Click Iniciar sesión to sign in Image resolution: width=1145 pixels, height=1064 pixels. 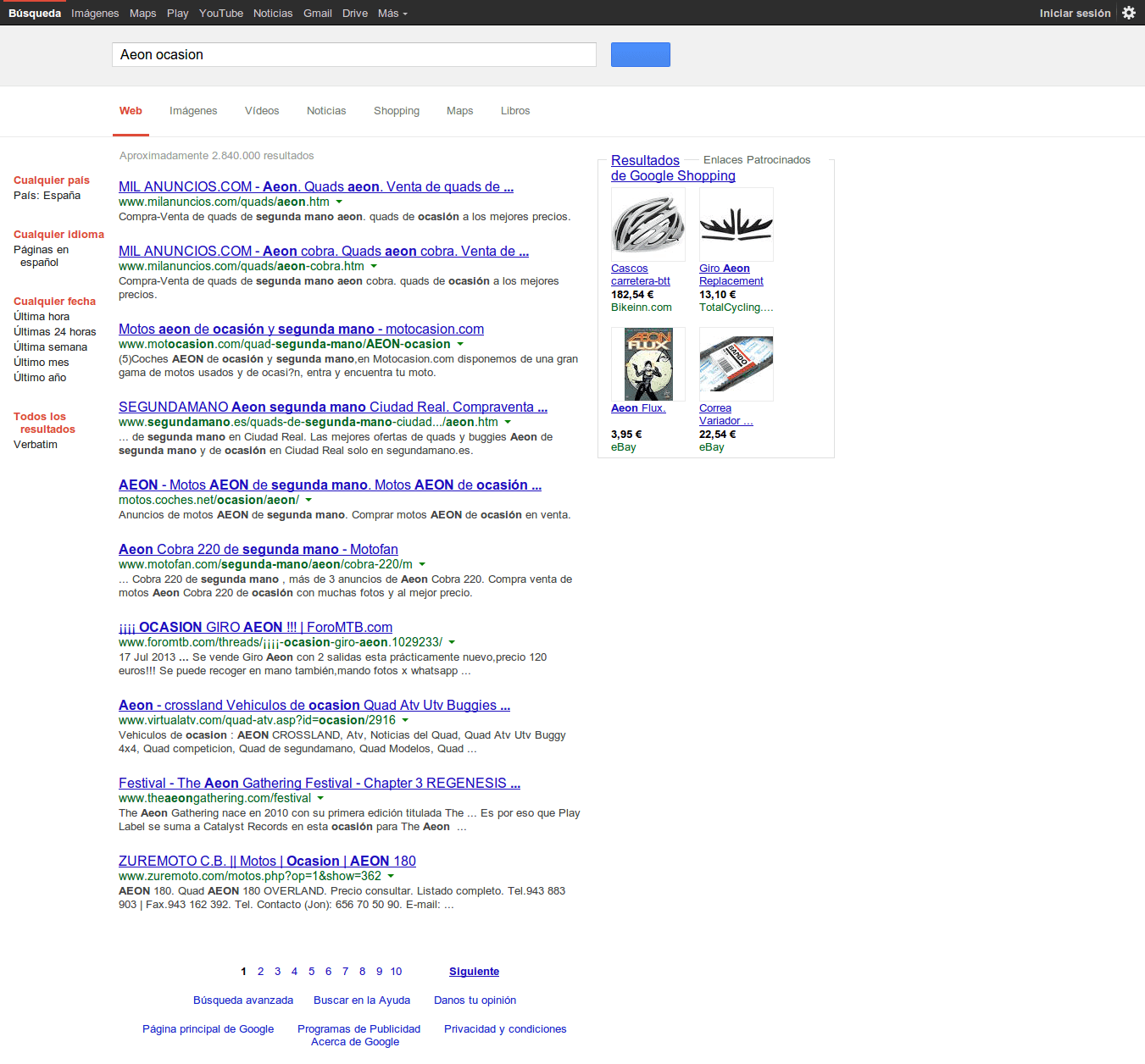pyautogui.click(x=1075, y=13)
